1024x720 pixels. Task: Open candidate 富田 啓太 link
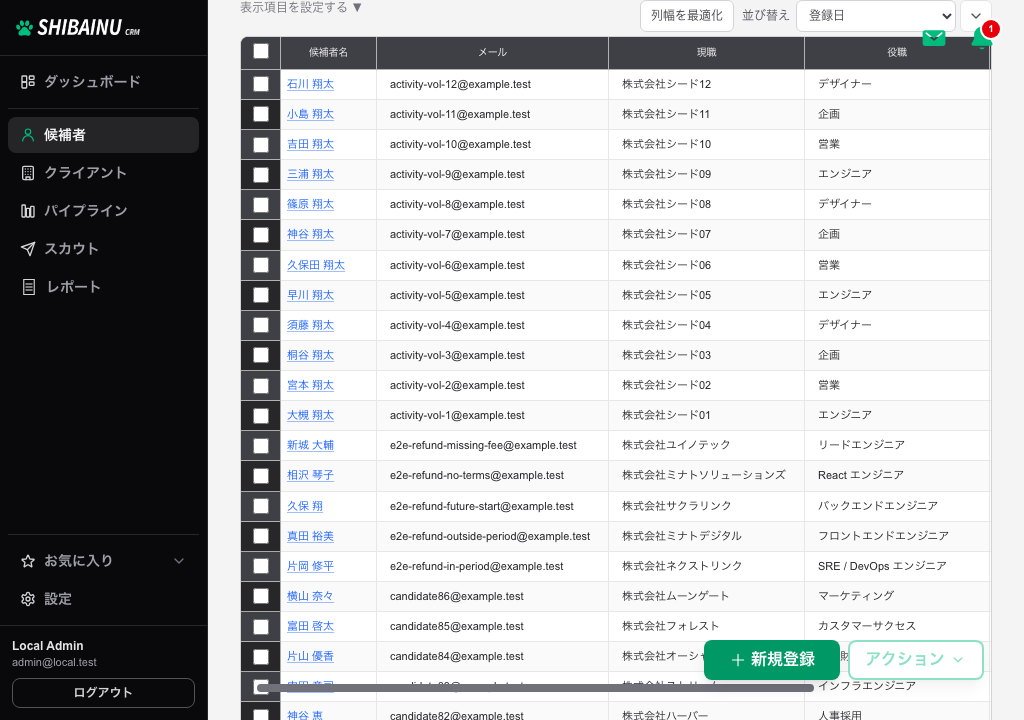[x=310, y=627]
